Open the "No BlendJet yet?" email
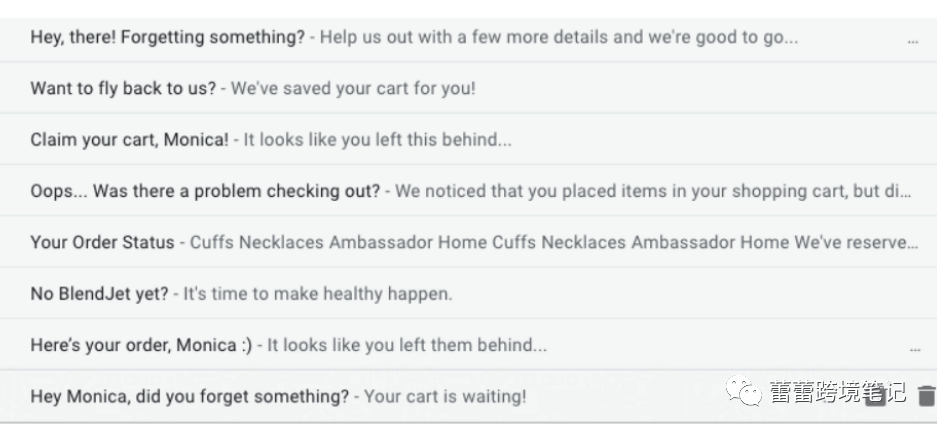This screenshot has height=433, width=937. 100,294
